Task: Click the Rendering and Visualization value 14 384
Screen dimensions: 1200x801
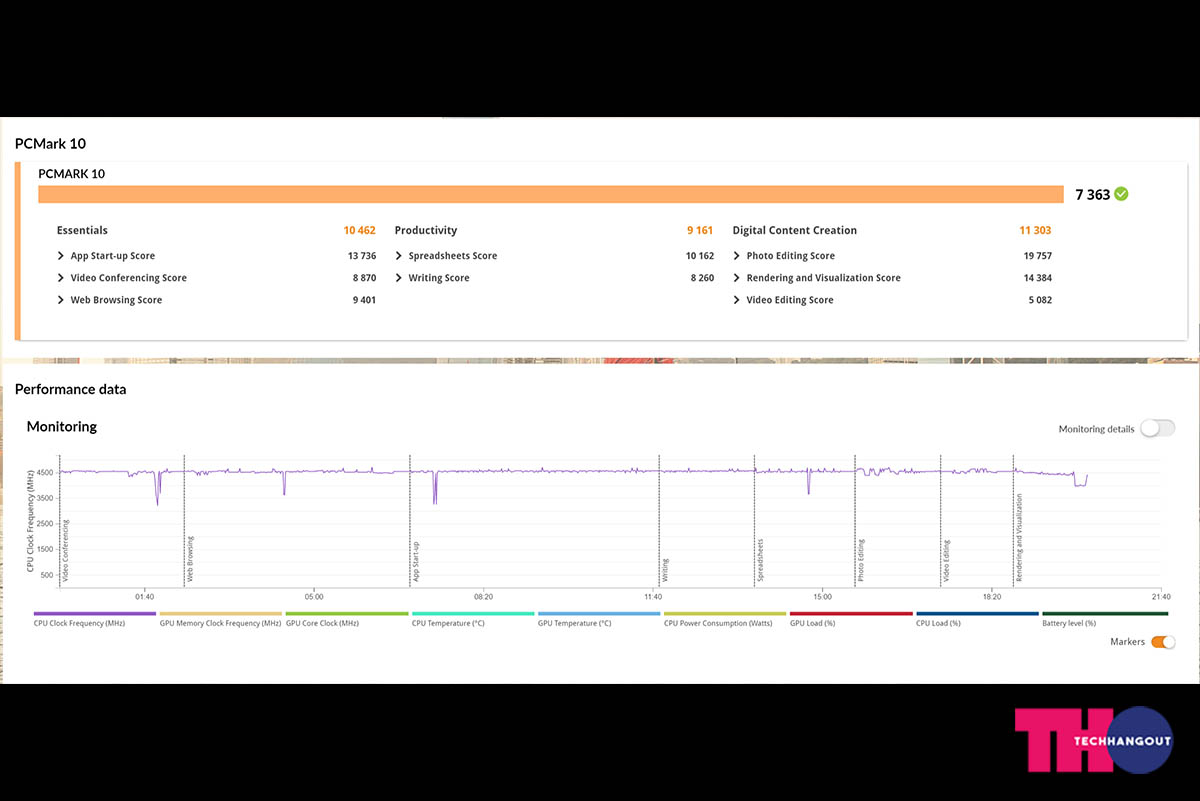Action: click(1037, 278)
